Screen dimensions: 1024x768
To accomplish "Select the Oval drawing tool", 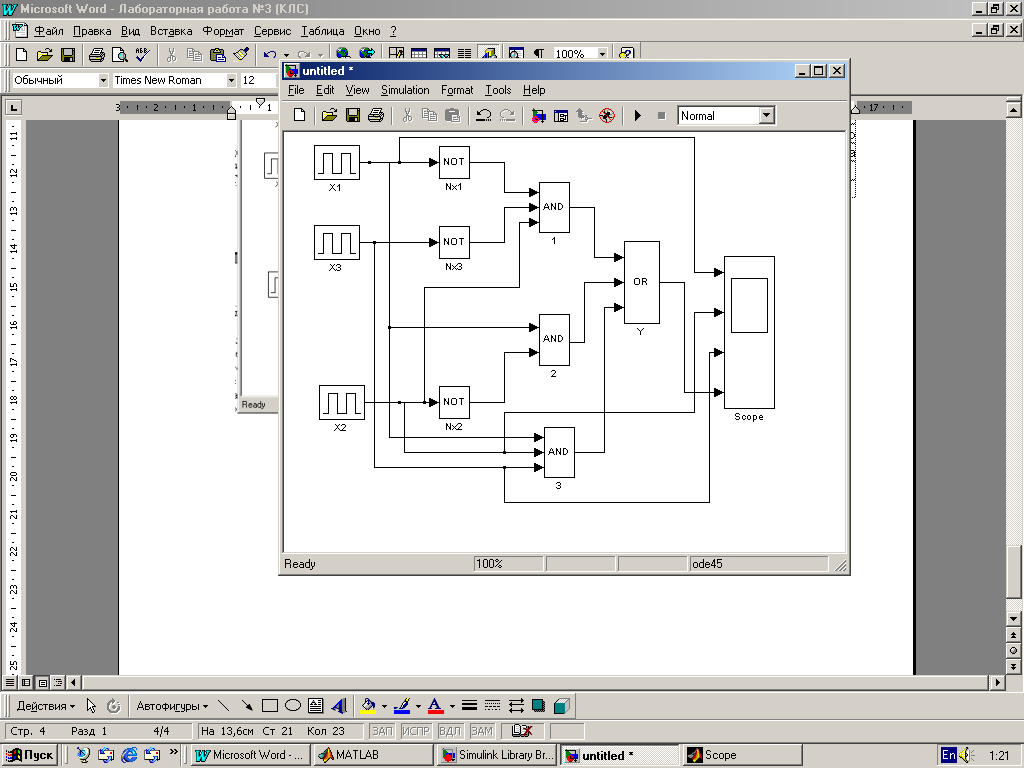I will pyautogui.click(x=293, y=706).
